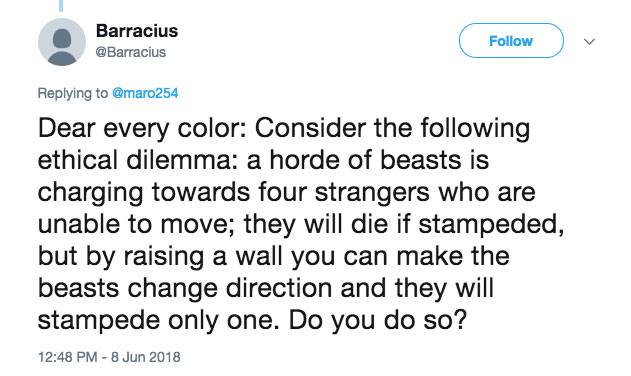The image size is (631, 376).
Task: Click the 'Replying to' label
Action: (73, 93)
